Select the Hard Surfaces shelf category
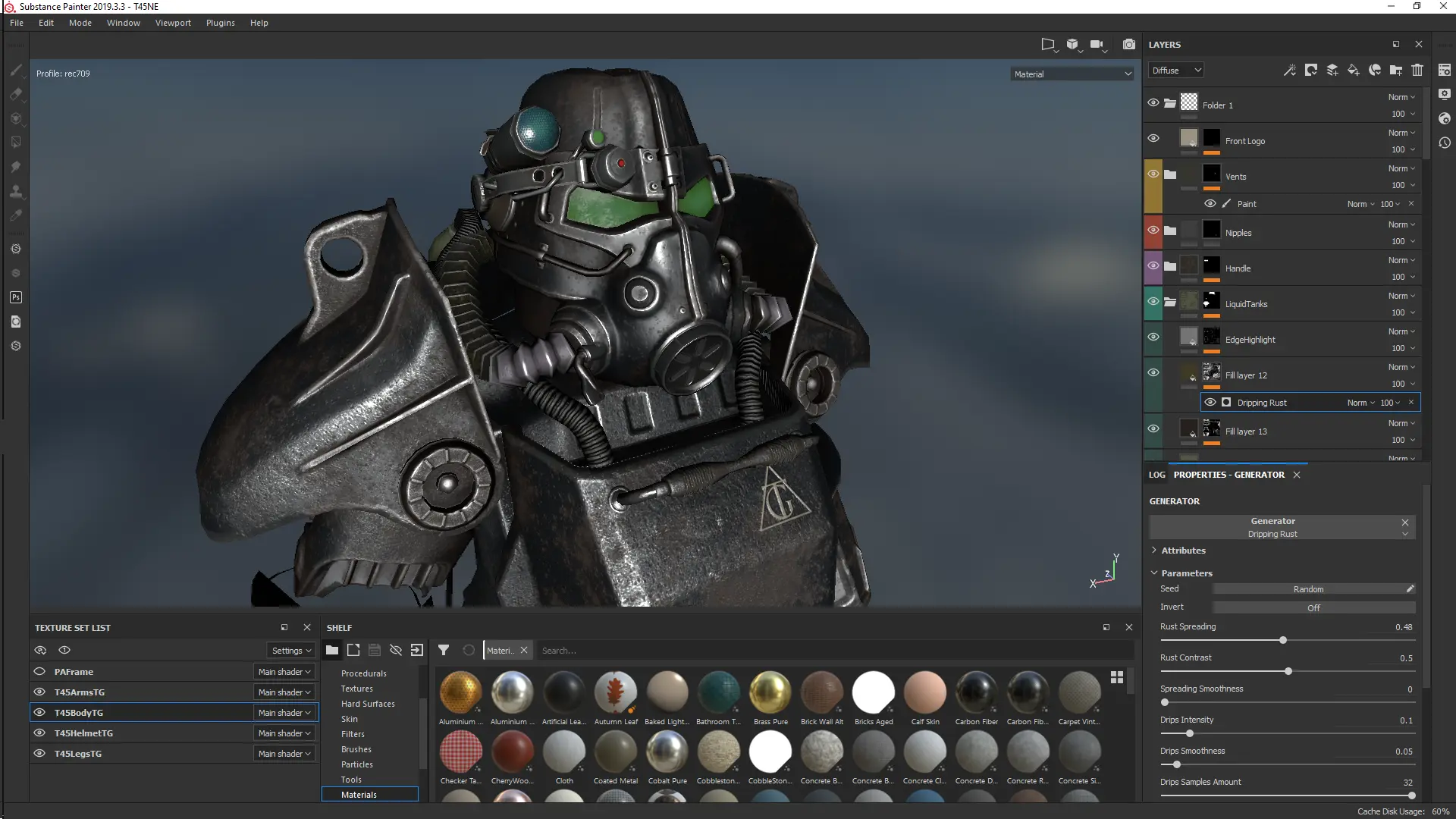 [368, 704]
